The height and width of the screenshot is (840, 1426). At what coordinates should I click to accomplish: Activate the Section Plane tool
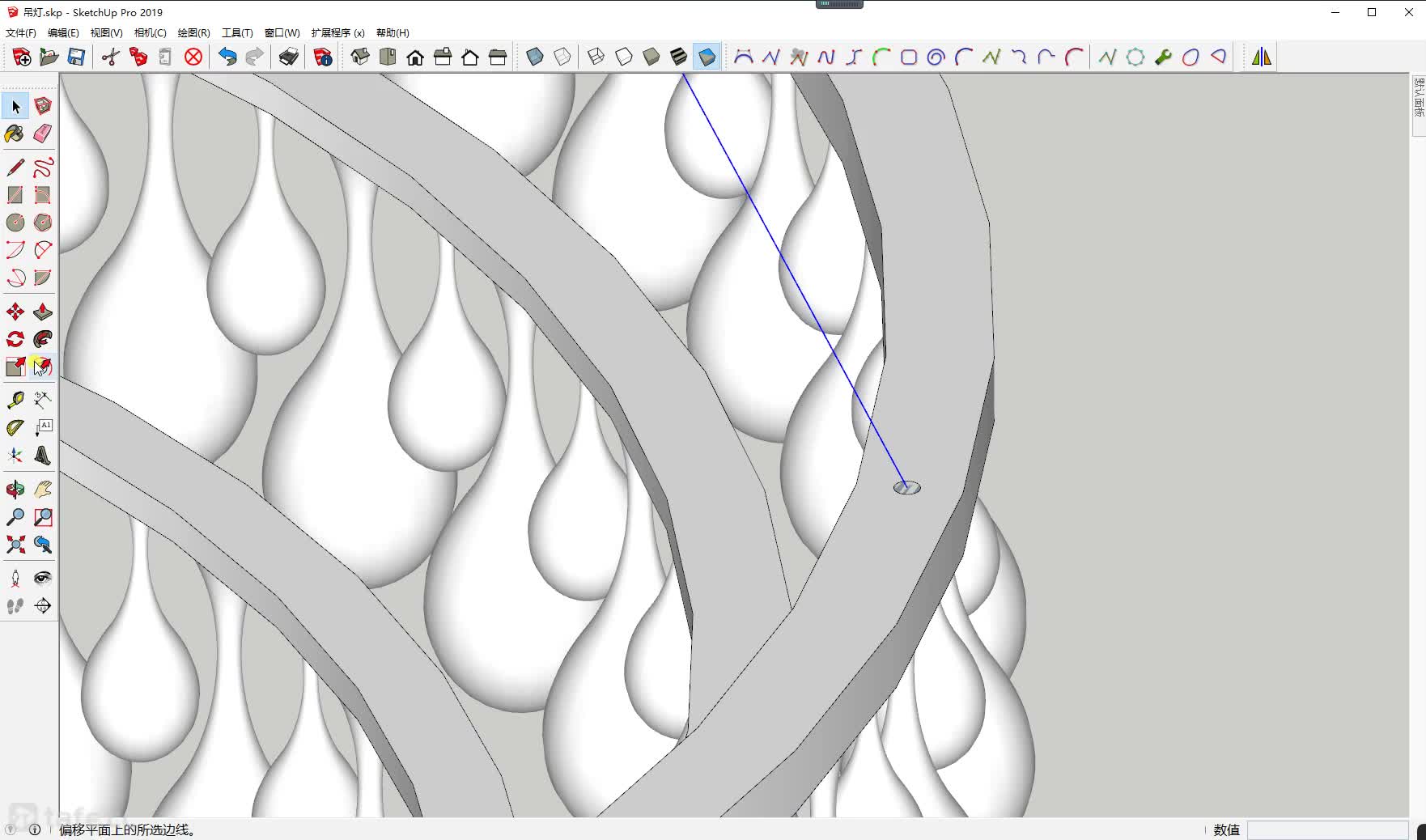tap(43, 606)
